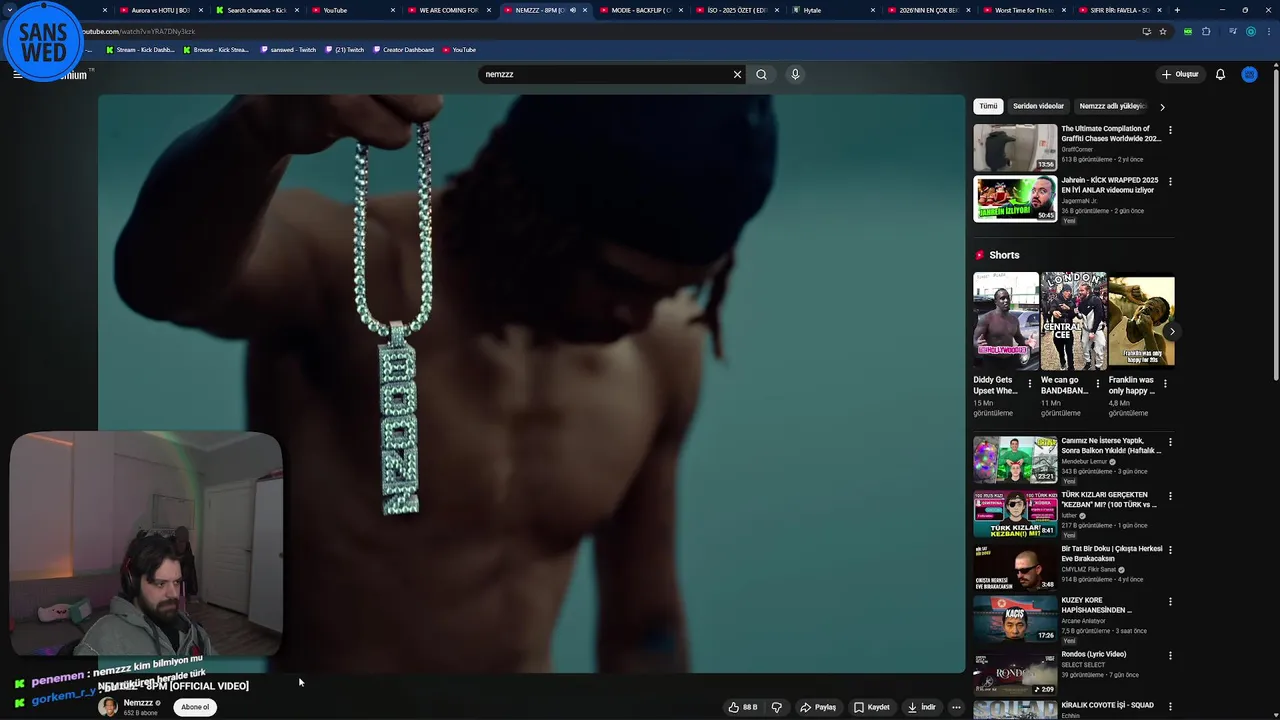1280x720 pixels.
Task: Open options for KİRALIK COYOTE İŞİ video
Action: (1170, 707)
